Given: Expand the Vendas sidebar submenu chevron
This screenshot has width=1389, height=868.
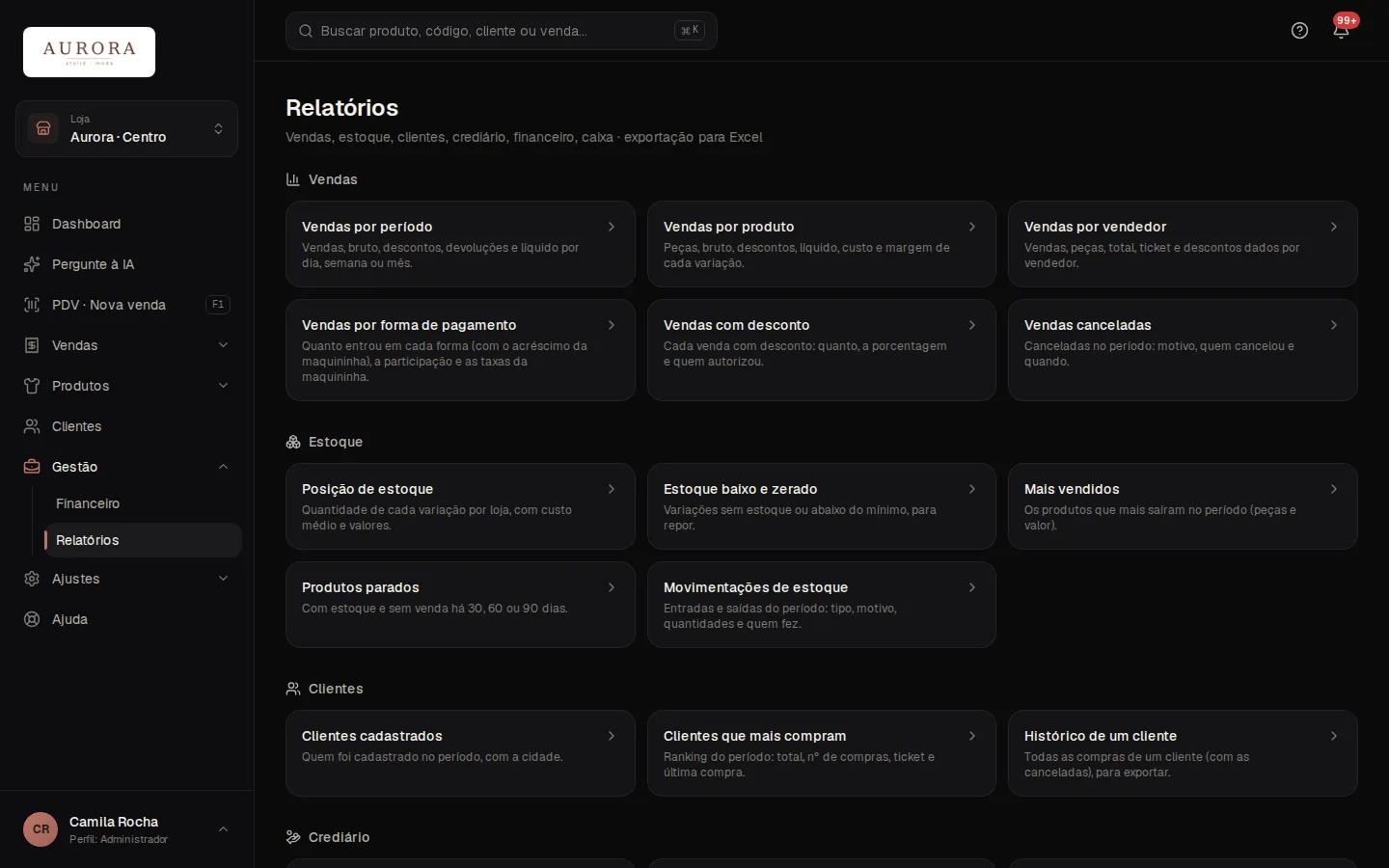Looking at the screenshot, I should [x=223, y=345].
